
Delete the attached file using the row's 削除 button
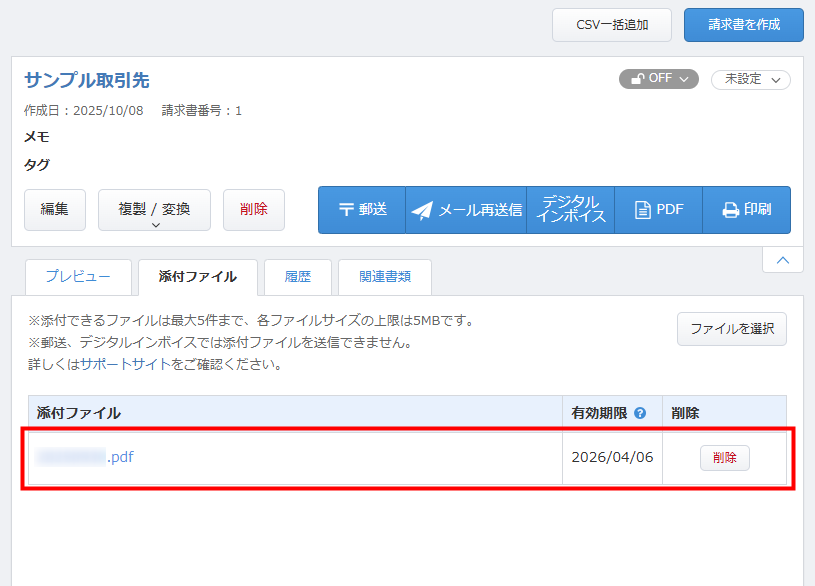click(x=724, y=458)
